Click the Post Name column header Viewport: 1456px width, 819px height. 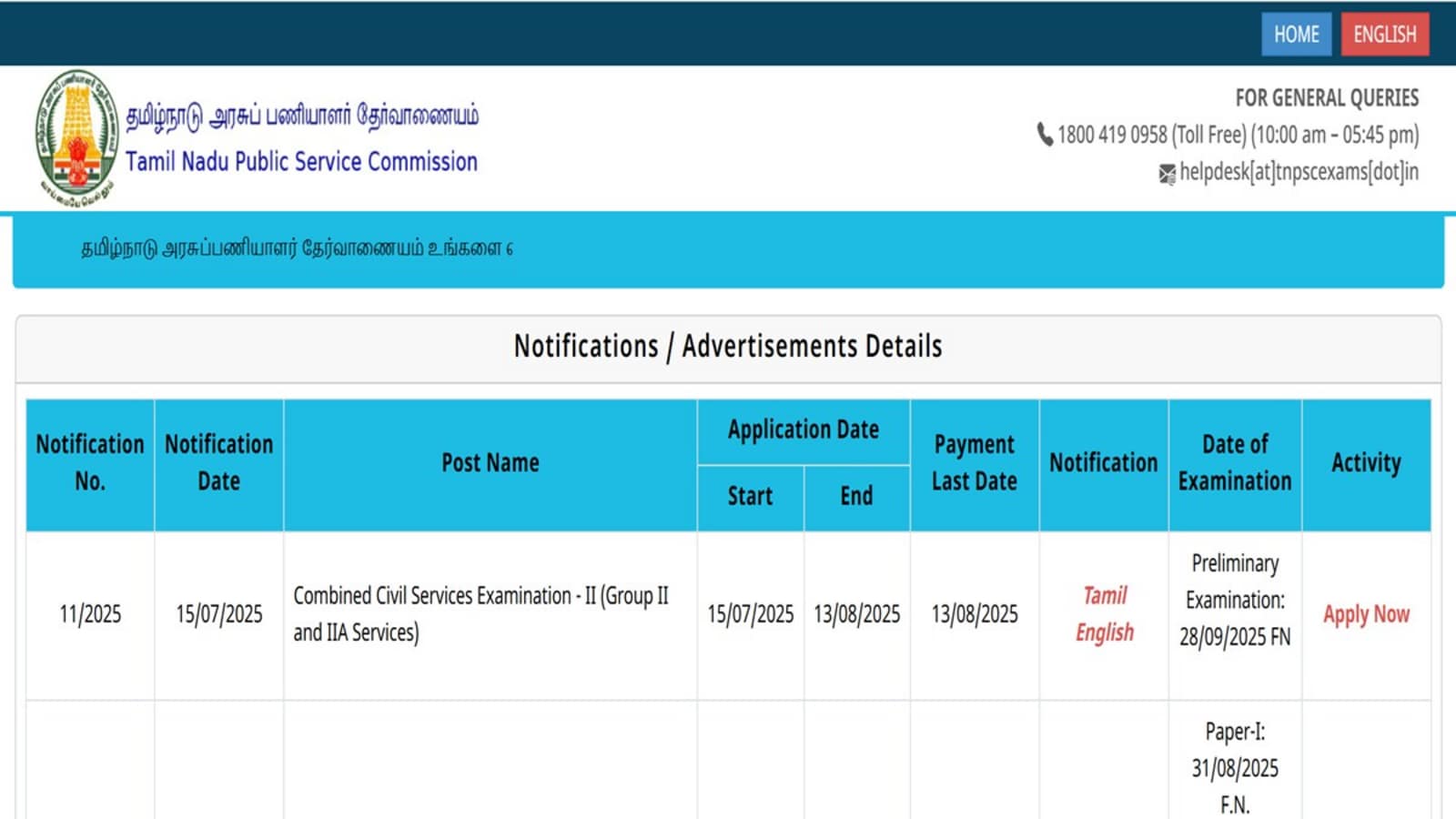(490, 463)
